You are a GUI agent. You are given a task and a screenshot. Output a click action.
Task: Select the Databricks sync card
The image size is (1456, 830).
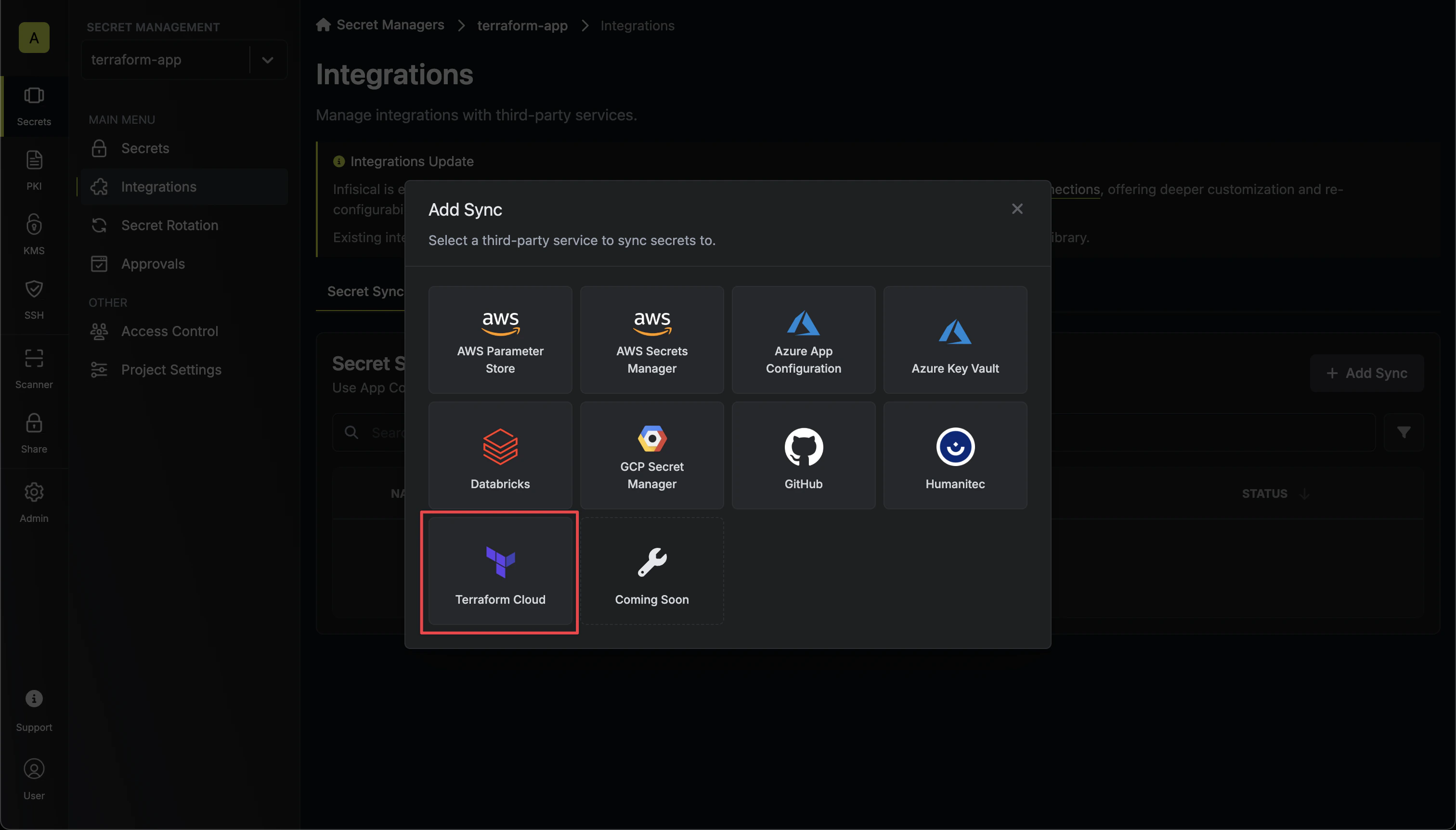[500, 455]
